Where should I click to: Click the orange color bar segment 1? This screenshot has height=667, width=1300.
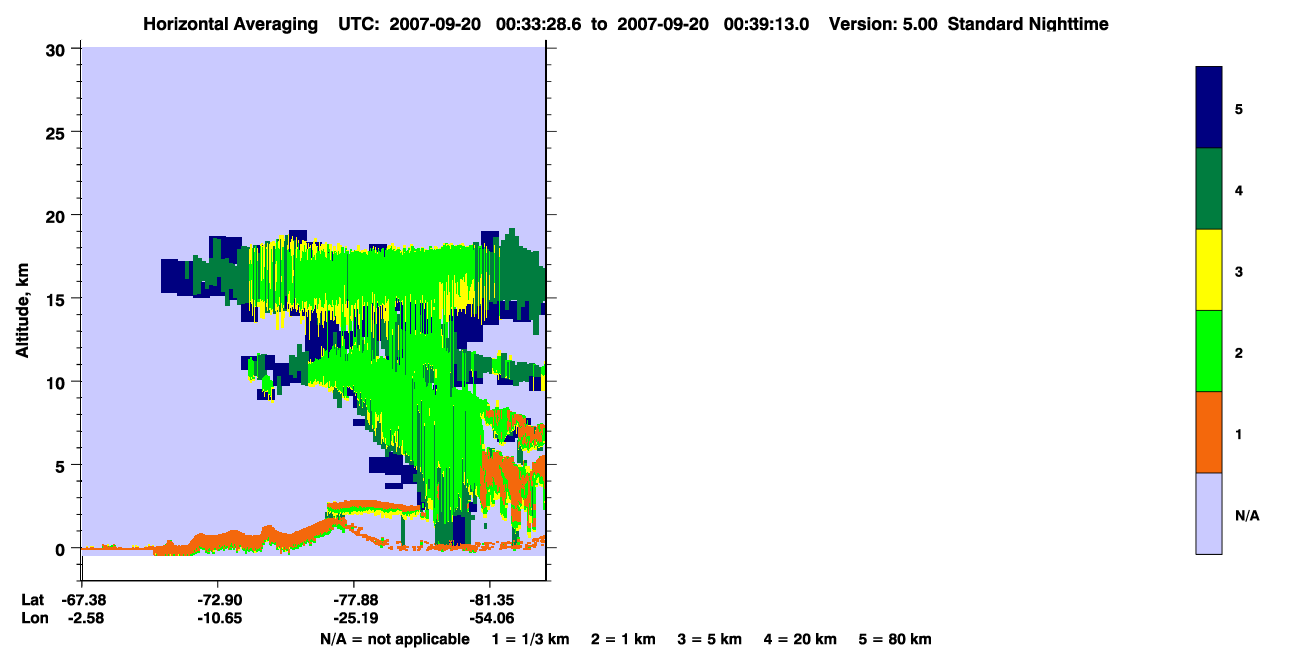click(x=1209, y=432)
